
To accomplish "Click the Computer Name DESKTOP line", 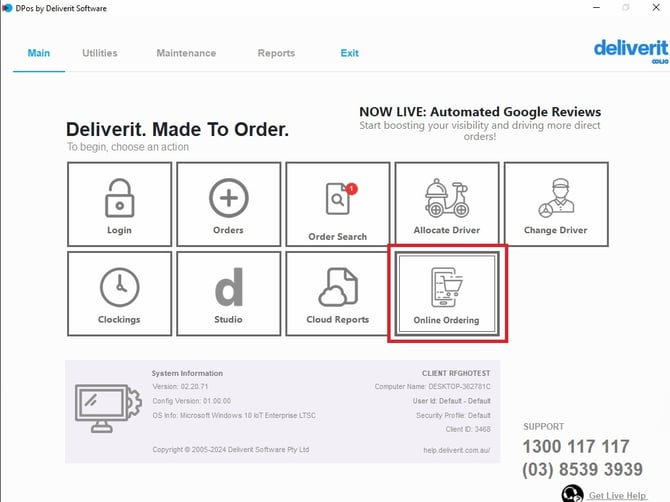I will point(432,386).
